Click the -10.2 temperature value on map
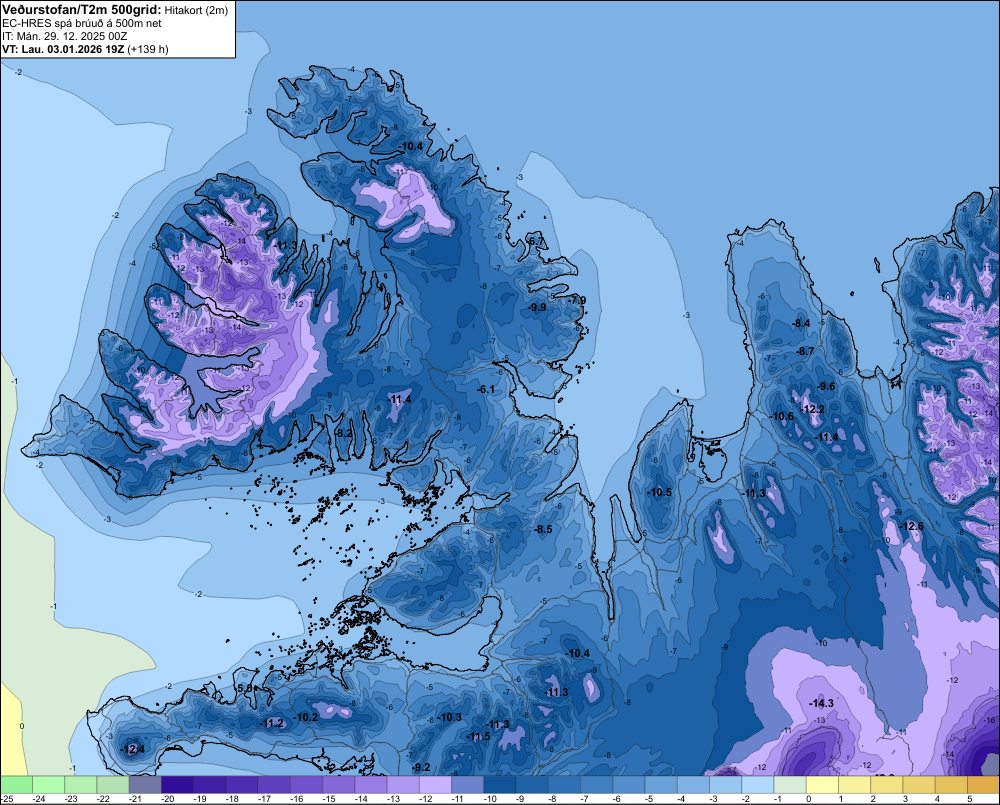The height and width of the screenshot is (805, 1000). [305, 716]
